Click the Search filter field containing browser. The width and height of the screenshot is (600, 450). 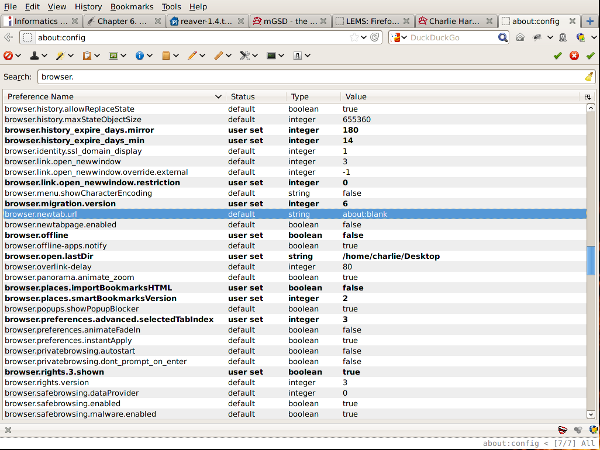pyautogui.click(x=316, y=77)
